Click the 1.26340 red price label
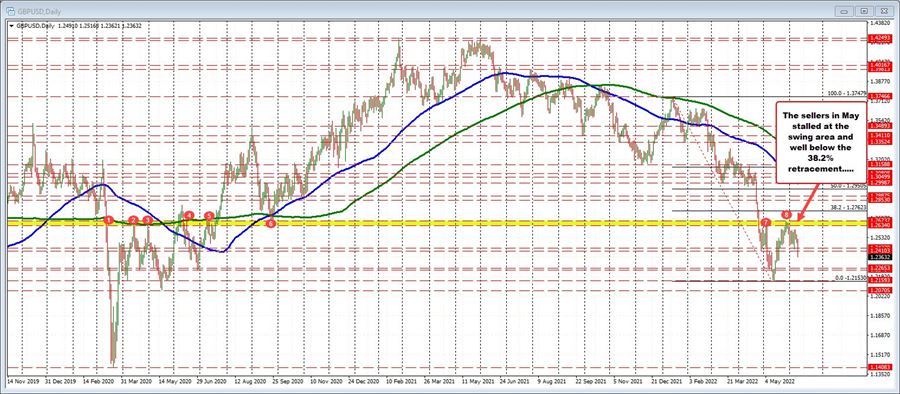This screenshot has width=900, height=394. (879, 224)
